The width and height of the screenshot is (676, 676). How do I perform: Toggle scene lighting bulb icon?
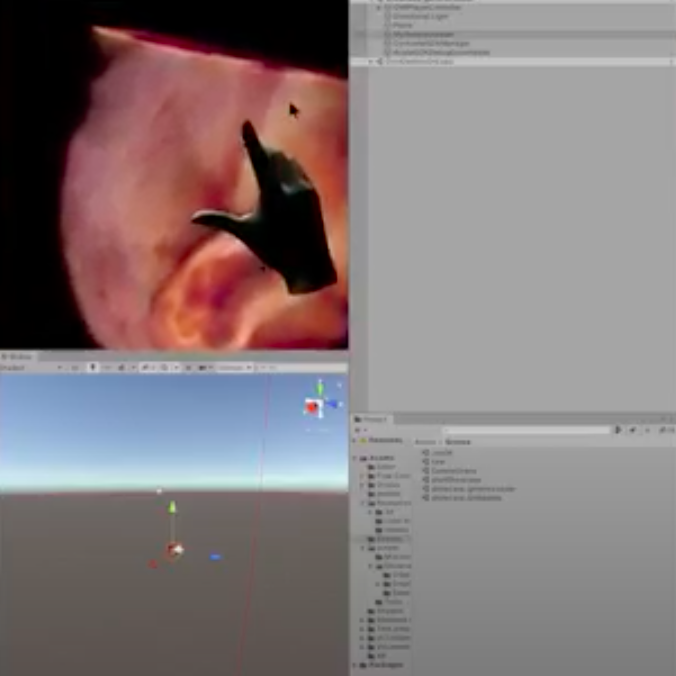(92, 367)
